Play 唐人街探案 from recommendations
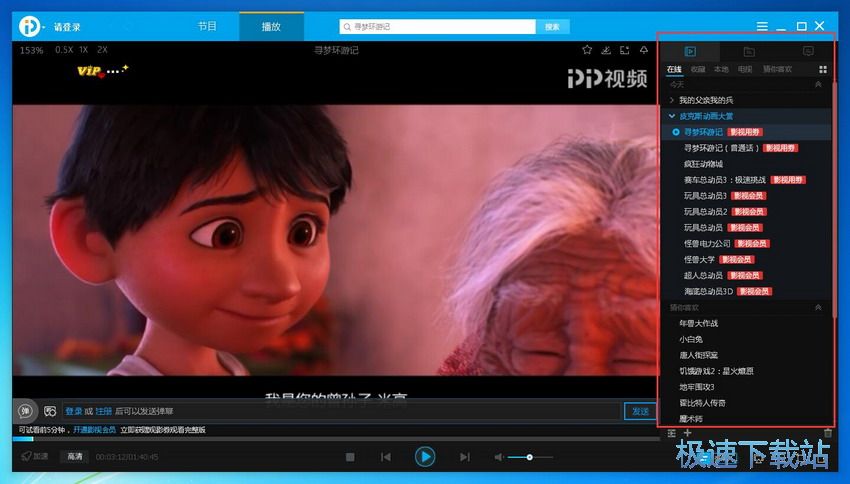The width and height of the screenshot is (850, 484). click(698, 356)
